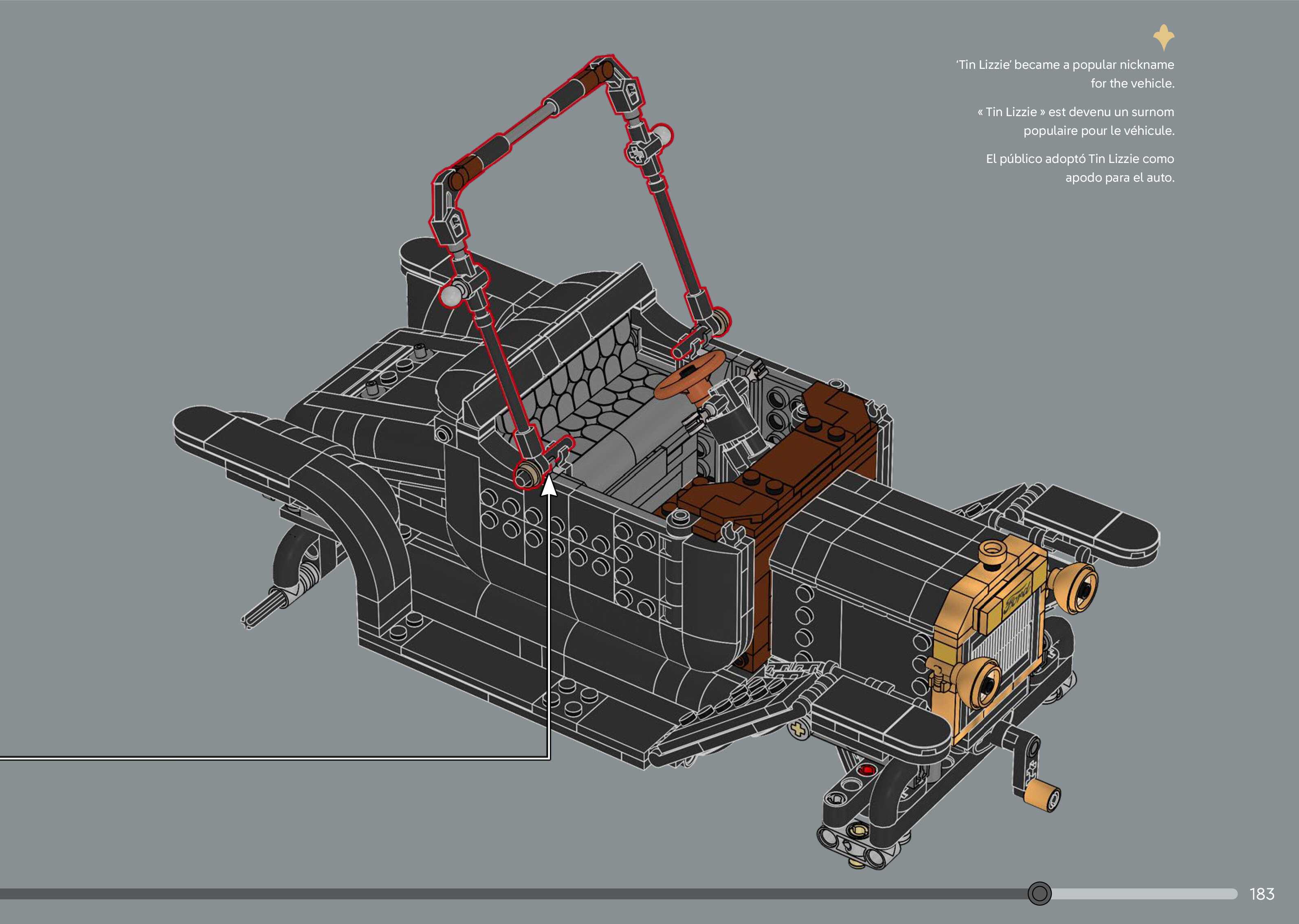1299x924 pixels.
Task: Click the unfilled light portion of progress bar
Action: (1143, 894)
